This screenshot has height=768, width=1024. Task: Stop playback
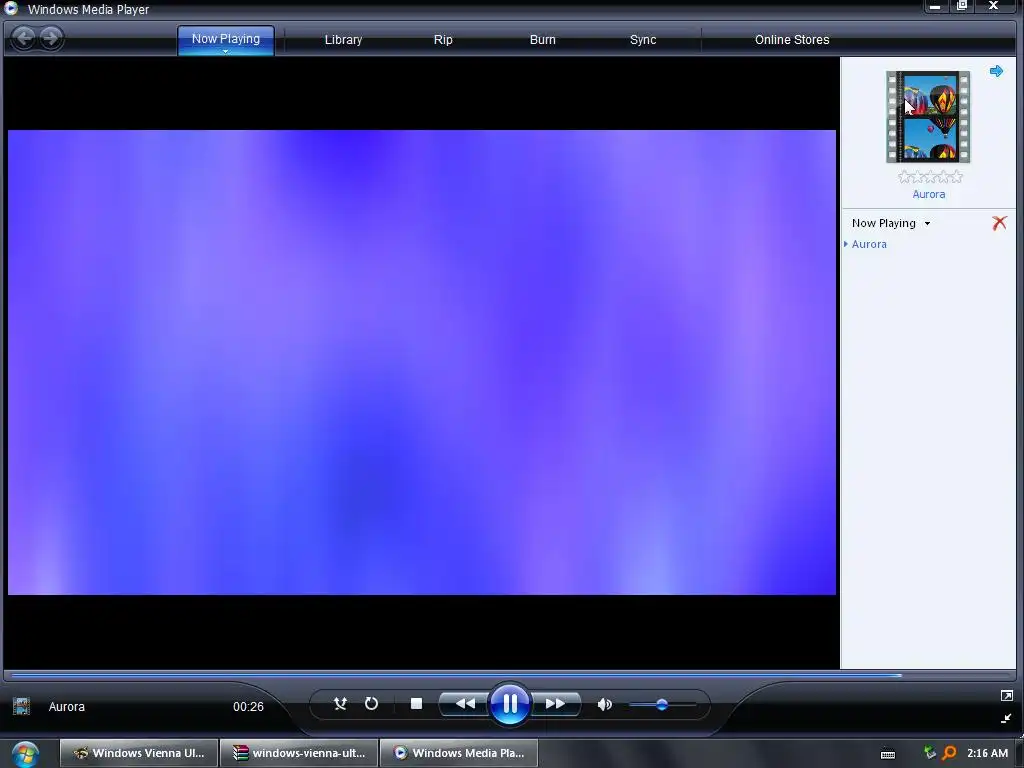click(417, 703)
